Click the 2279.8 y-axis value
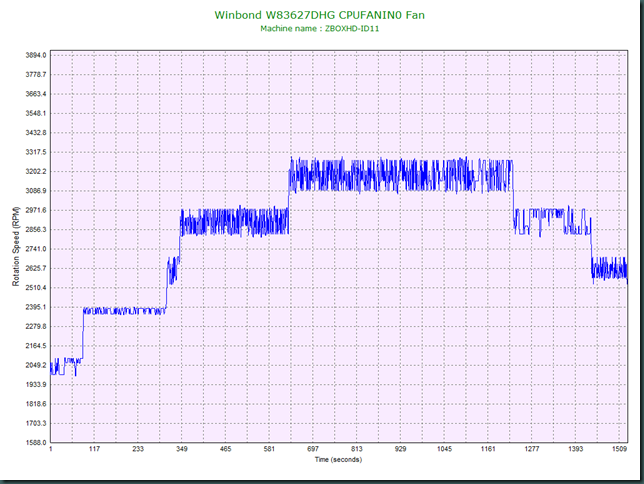This screenshot has height=484, width=644. tap(36, 326)
